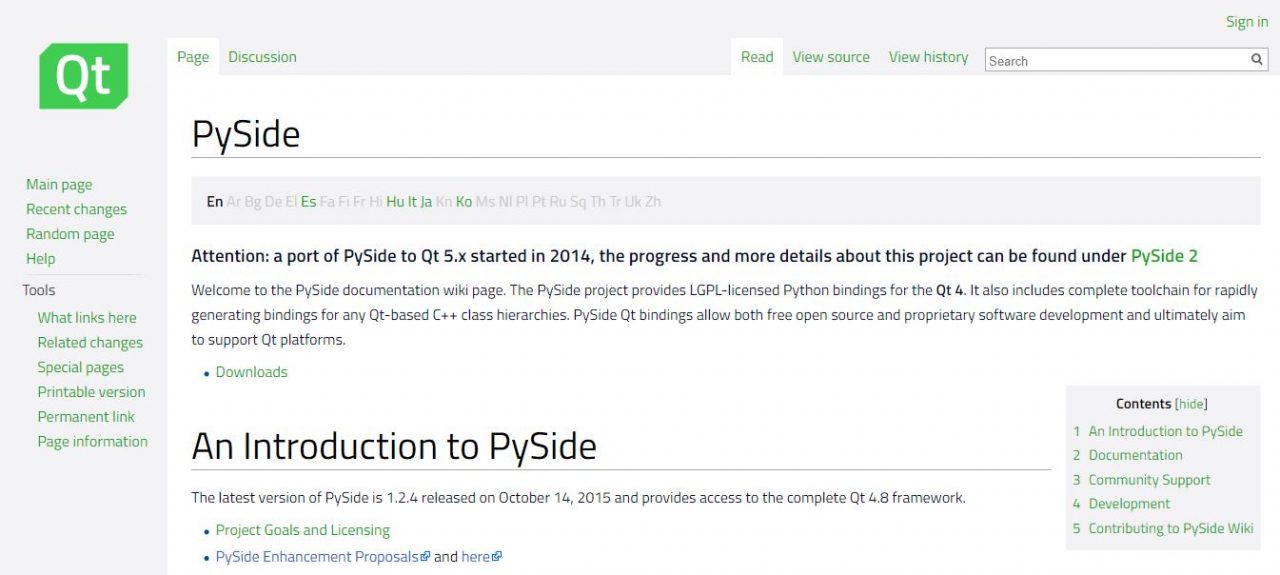Jump to Community Support section
Image resolution: width=1280 pixels, height=575 pixels.
click(1149, 480)
